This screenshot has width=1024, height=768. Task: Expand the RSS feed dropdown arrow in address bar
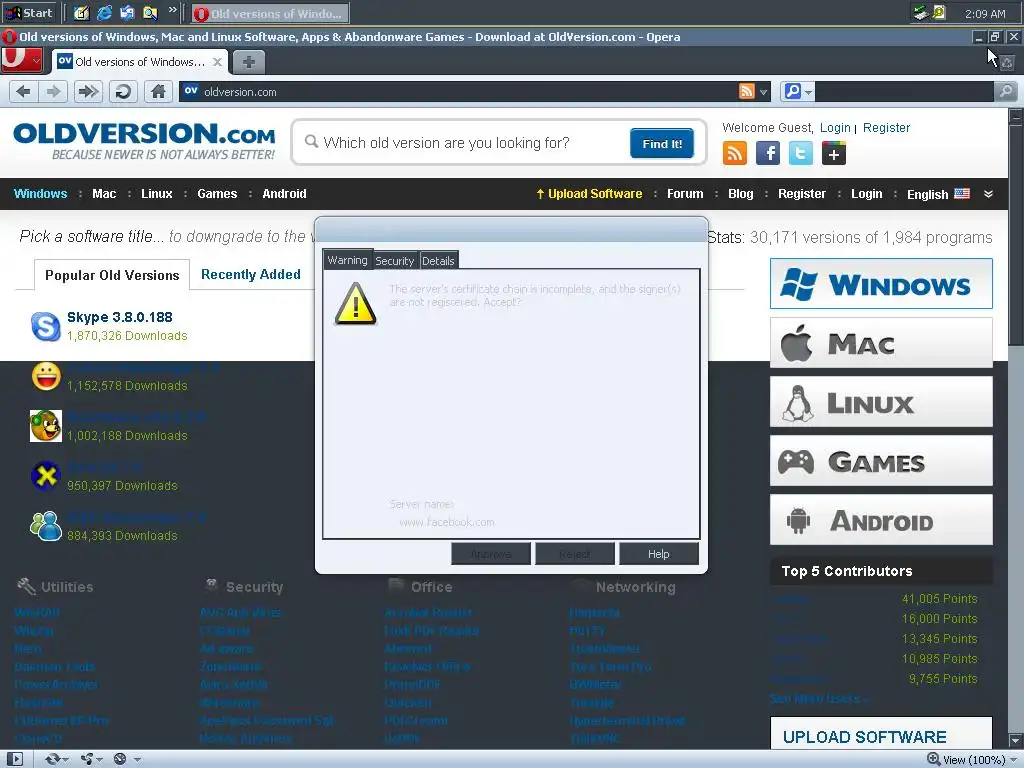point(763,92)
